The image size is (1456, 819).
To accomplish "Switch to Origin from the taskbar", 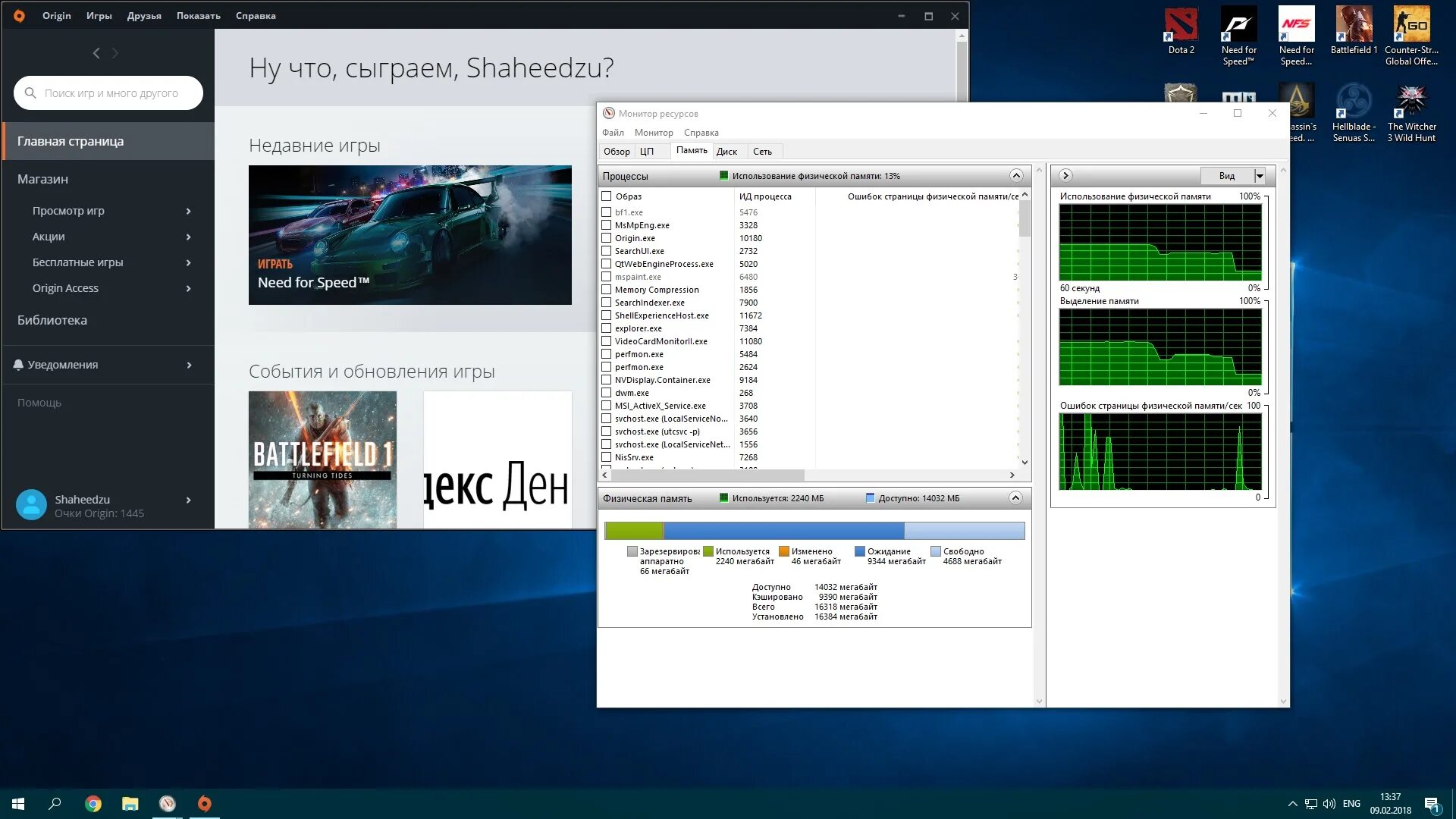I will 205,804.
